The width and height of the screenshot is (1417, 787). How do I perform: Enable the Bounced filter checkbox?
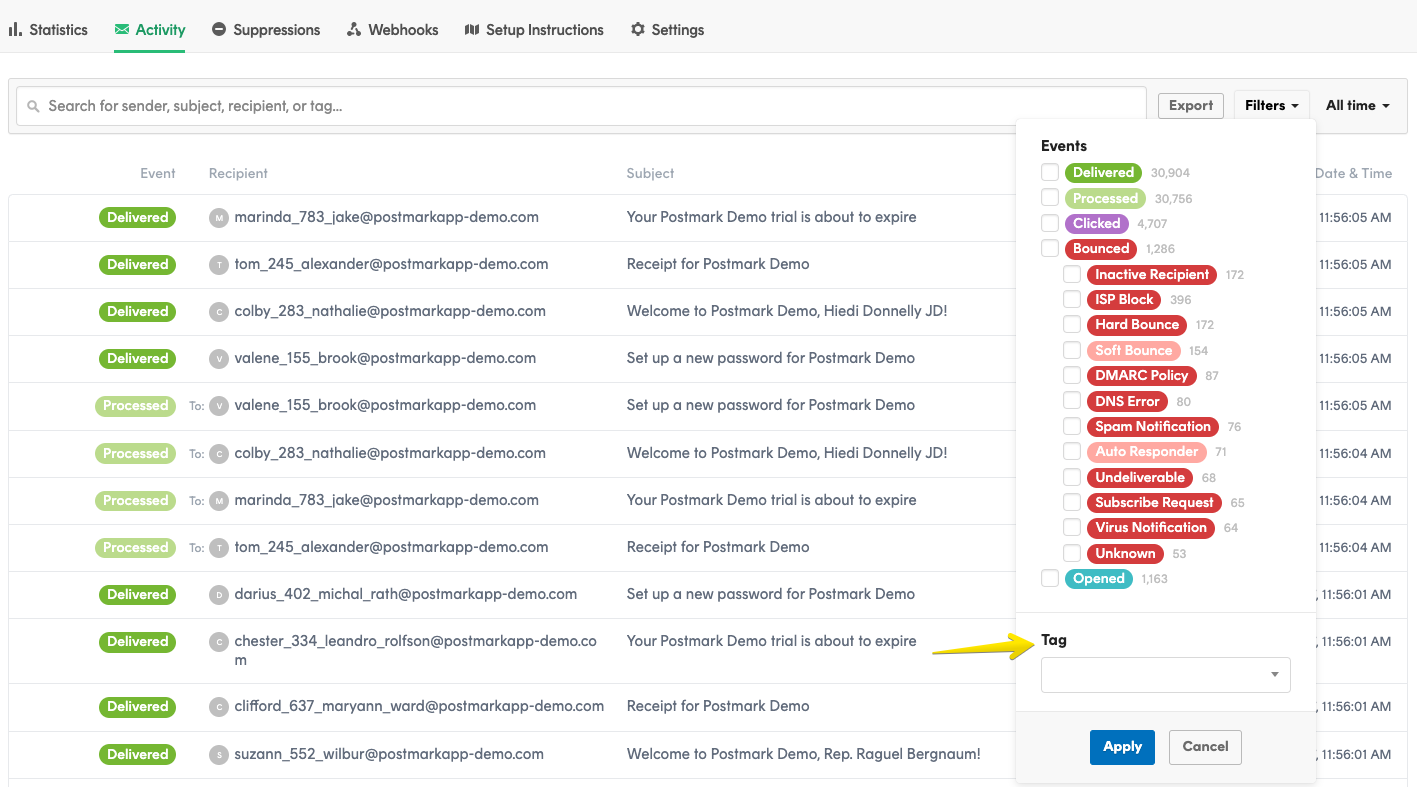click(x=1050, y=248)
